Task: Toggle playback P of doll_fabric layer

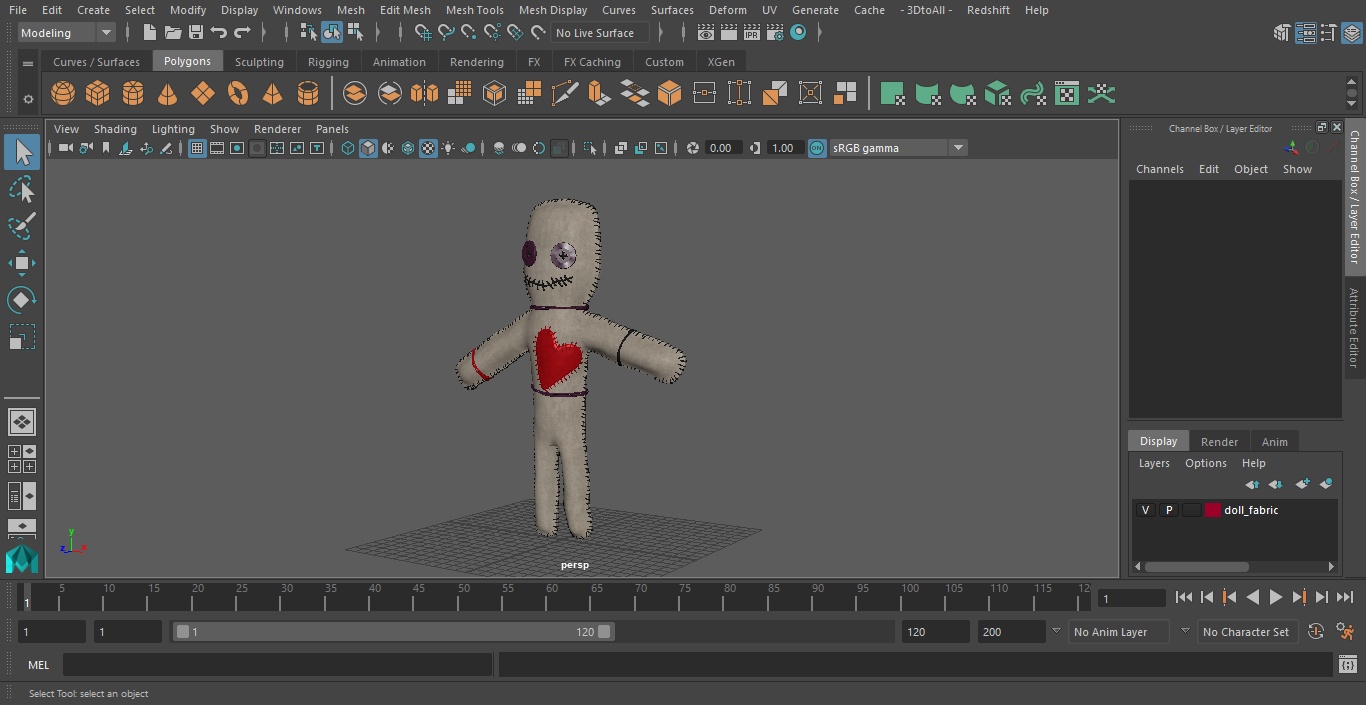Action: (1168, 510)
